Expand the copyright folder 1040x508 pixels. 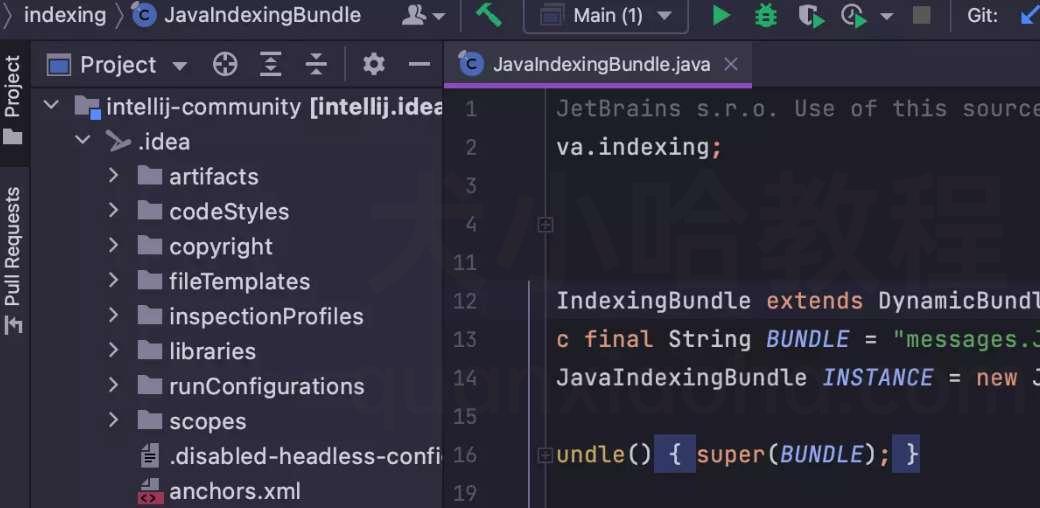pyautogui.click(x=113, y=245)
